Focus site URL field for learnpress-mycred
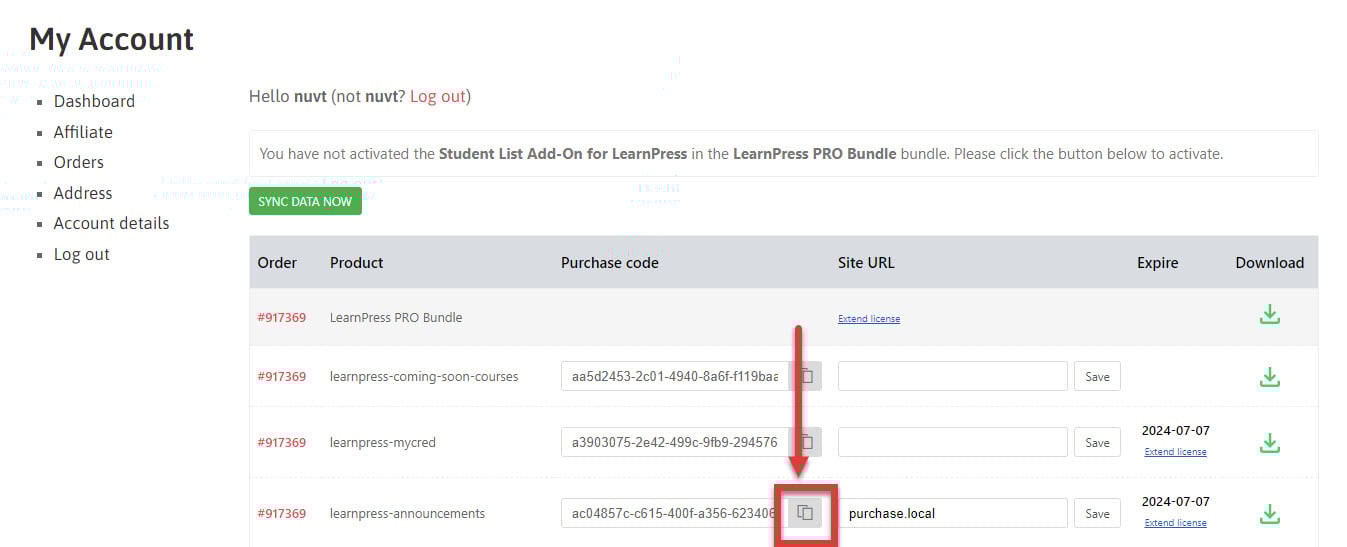This screenshot has width=1347, height=547. 953,442
